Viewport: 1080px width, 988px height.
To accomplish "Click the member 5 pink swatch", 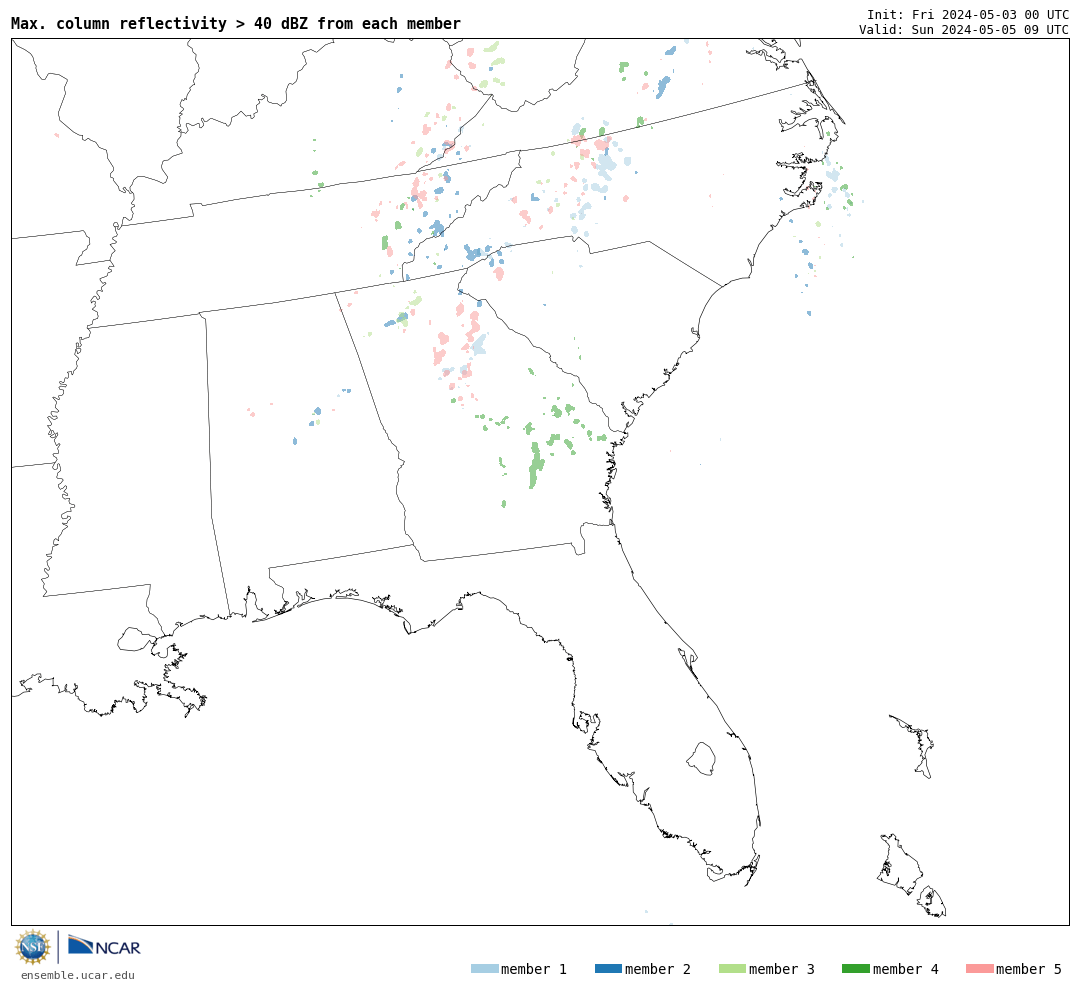I will point(979,968).
